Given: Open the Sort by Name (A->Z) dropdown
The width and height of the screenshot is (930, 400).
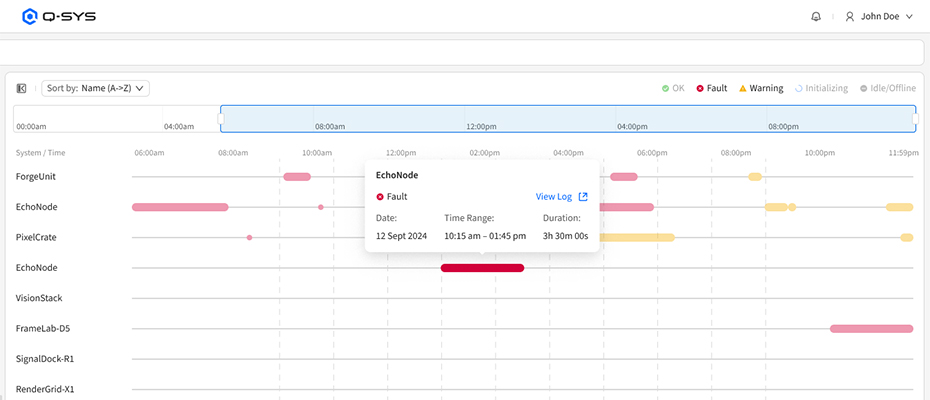Looking at the screenshot, I should (x=95, y=88).
